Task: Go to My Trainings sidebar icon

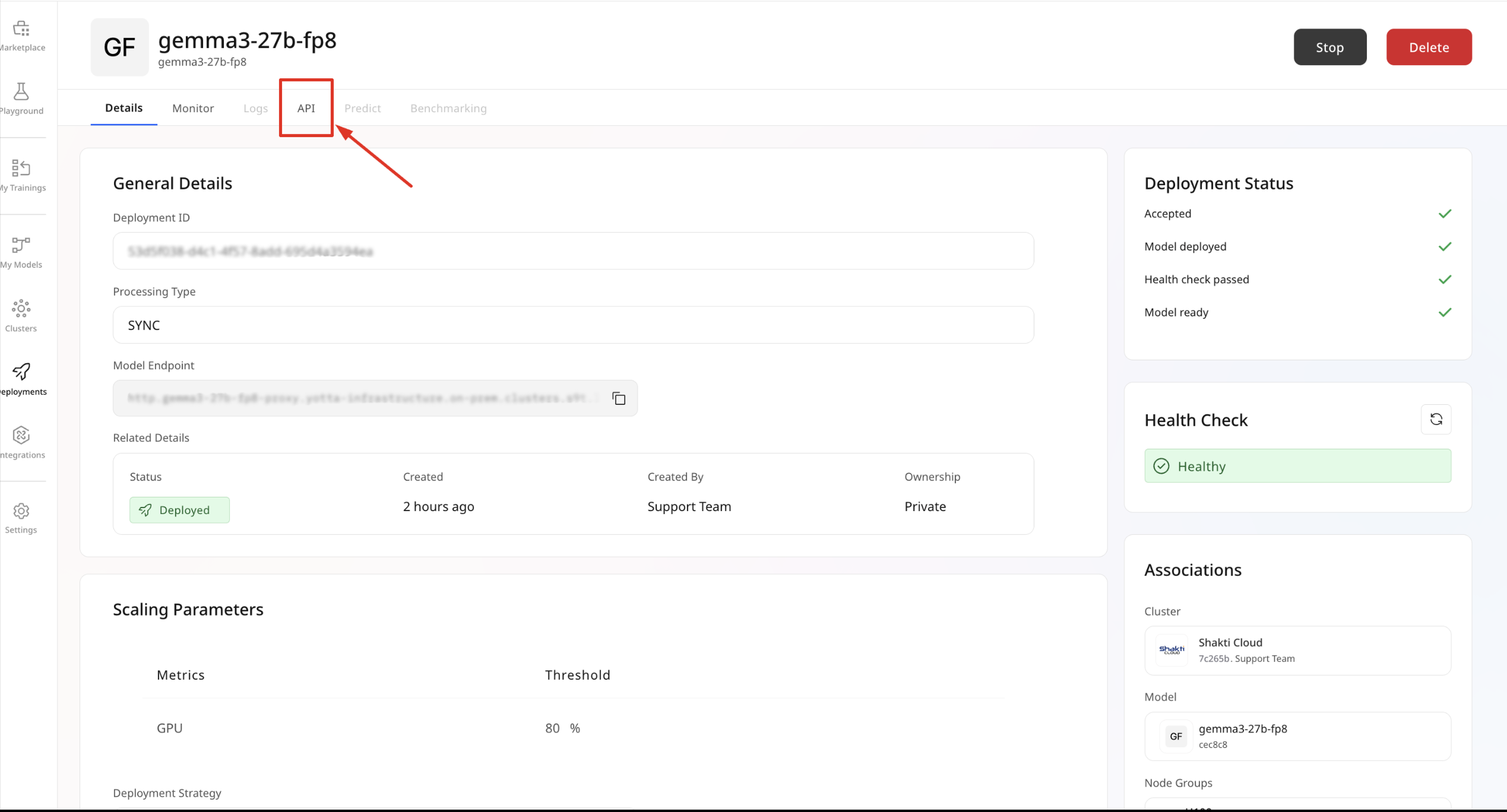Action: 21,168
